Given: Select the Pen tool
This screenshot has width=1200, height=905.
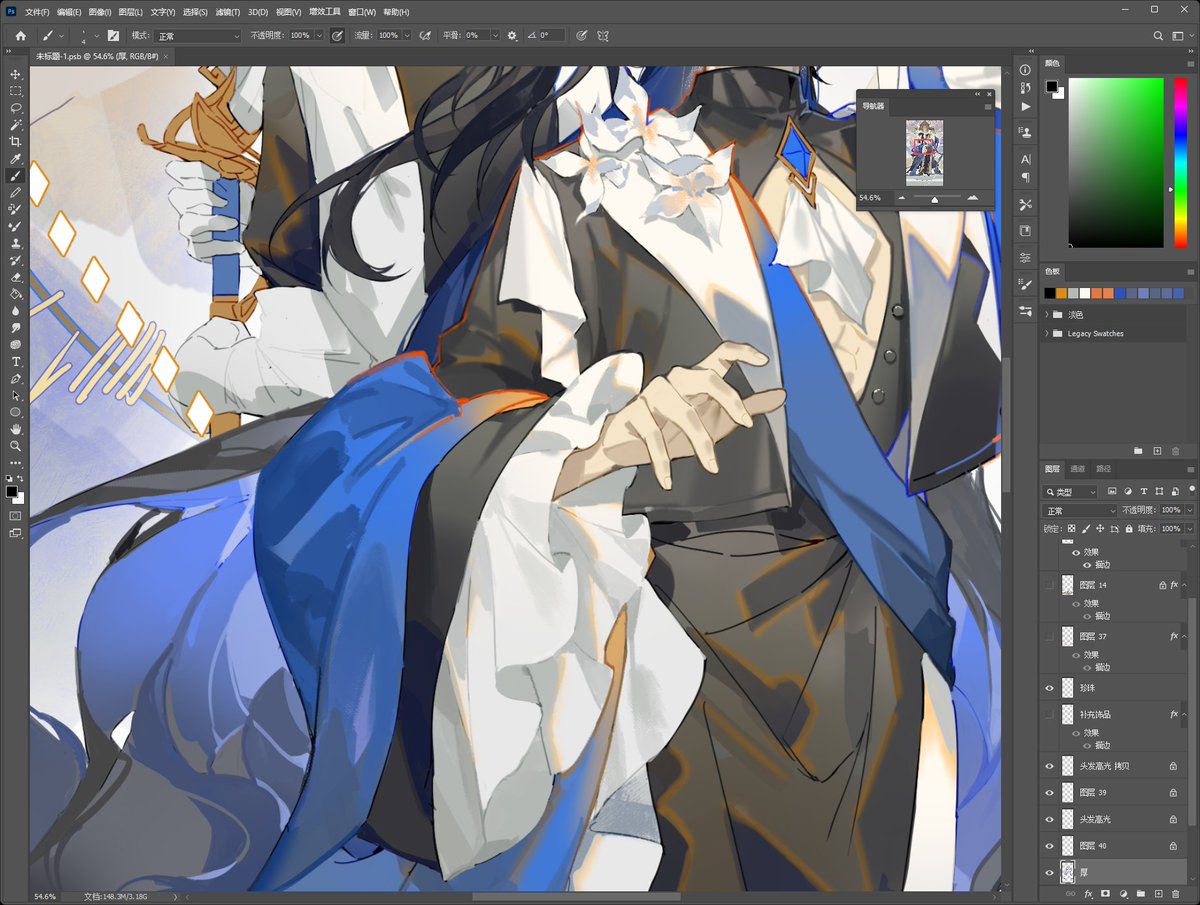Looking at the screenshot, I should click(x=15, y=378).
